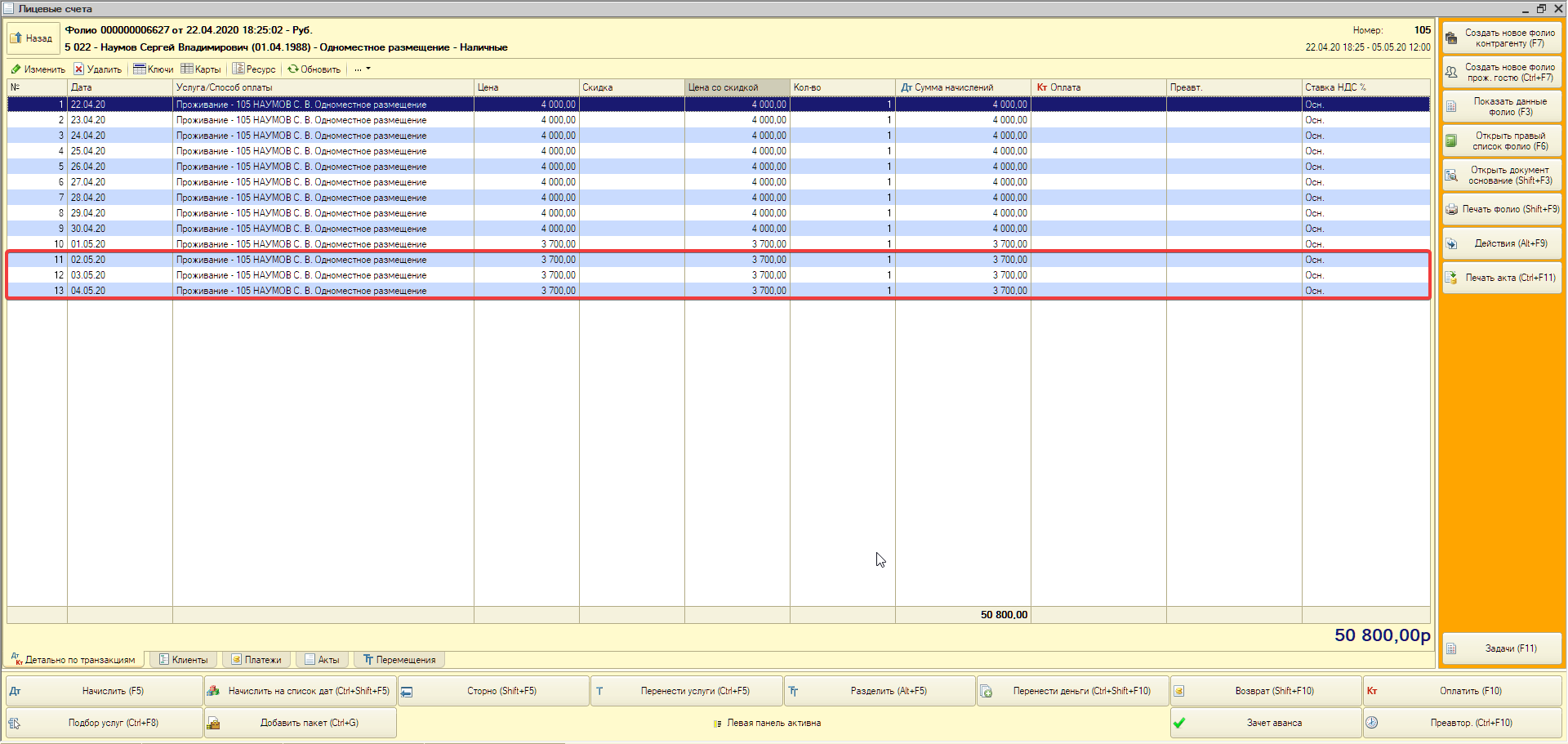Click the Кт icon on Оплатить button
Viewport: 1568px width, 744px height.
point(1372,691)
